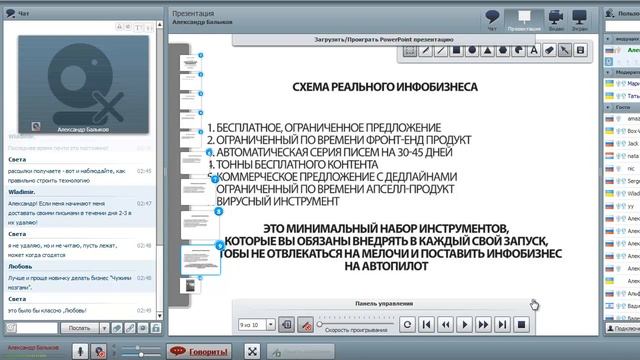The image size is (640, 360).
Task: Click the small camera icon on webcam preview
Action: click(x=36, y=126)
